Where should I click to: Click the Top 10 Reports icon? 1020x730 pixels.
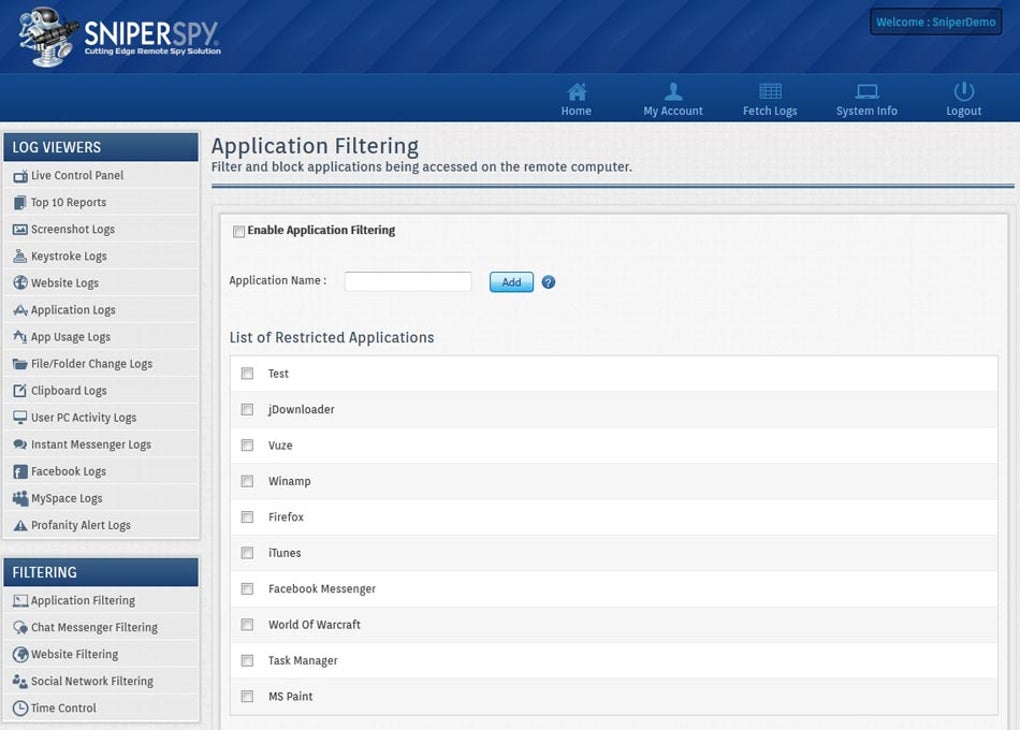(x=20, y=202)
